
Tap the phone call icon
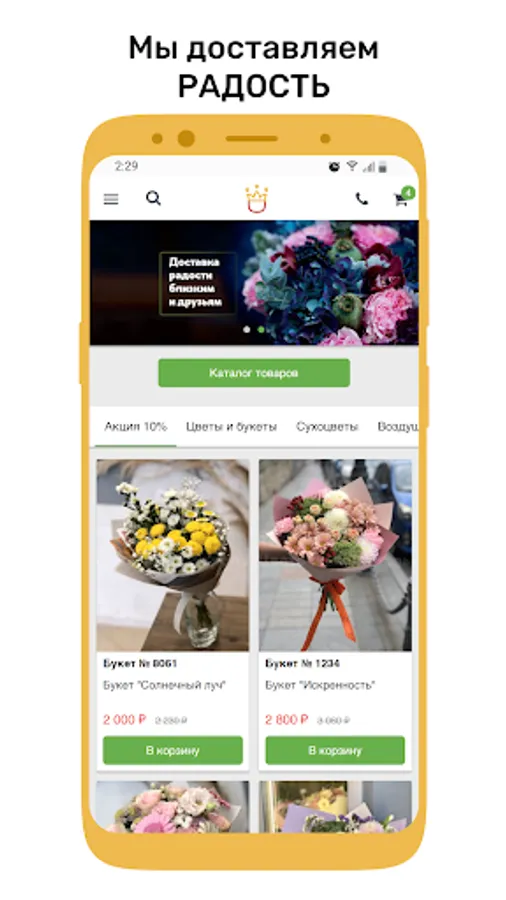point(361,199)
